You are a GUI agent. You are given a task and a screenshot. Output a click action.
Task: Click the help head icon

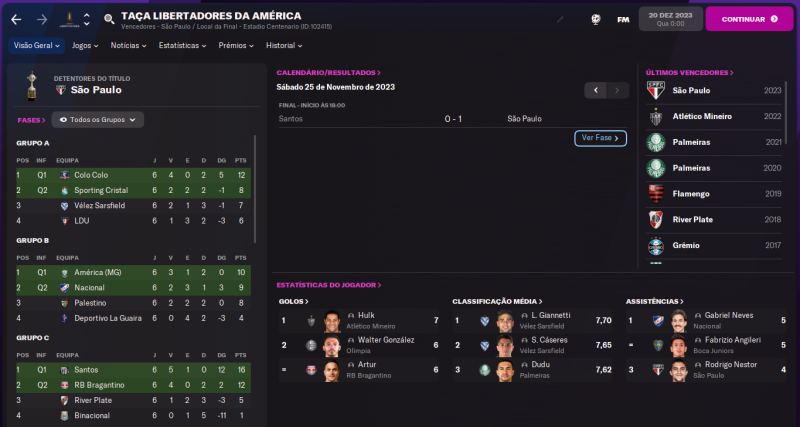(x=596, y=19)
